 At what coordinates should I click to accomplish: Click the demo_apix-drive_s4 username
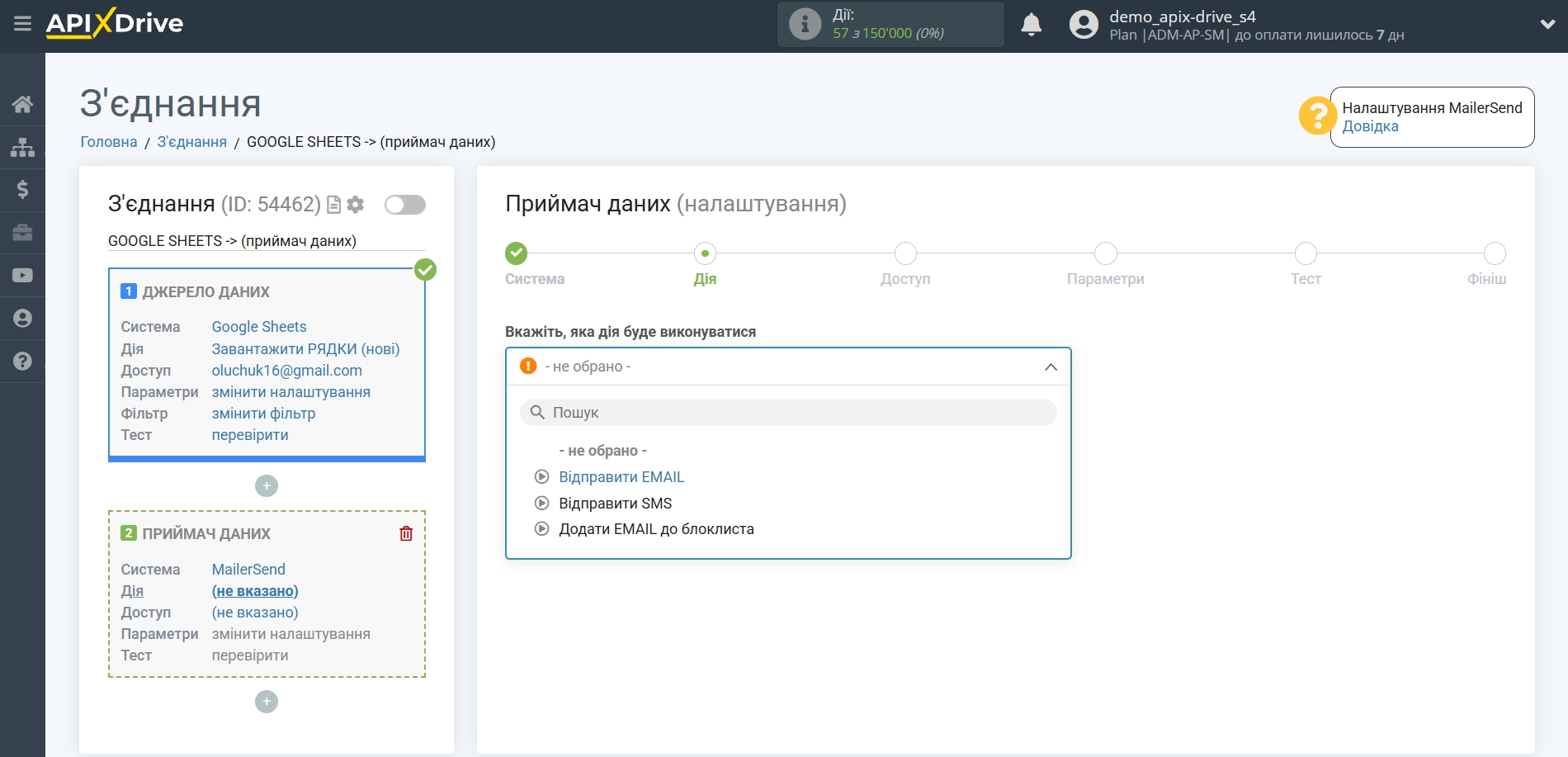tap(1183, 17)
